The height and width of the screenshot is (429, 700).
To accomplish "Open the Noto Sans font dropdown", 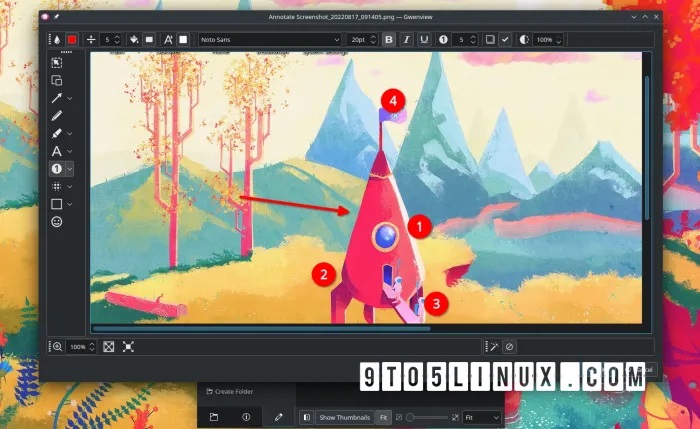I will tap(270, 40).
